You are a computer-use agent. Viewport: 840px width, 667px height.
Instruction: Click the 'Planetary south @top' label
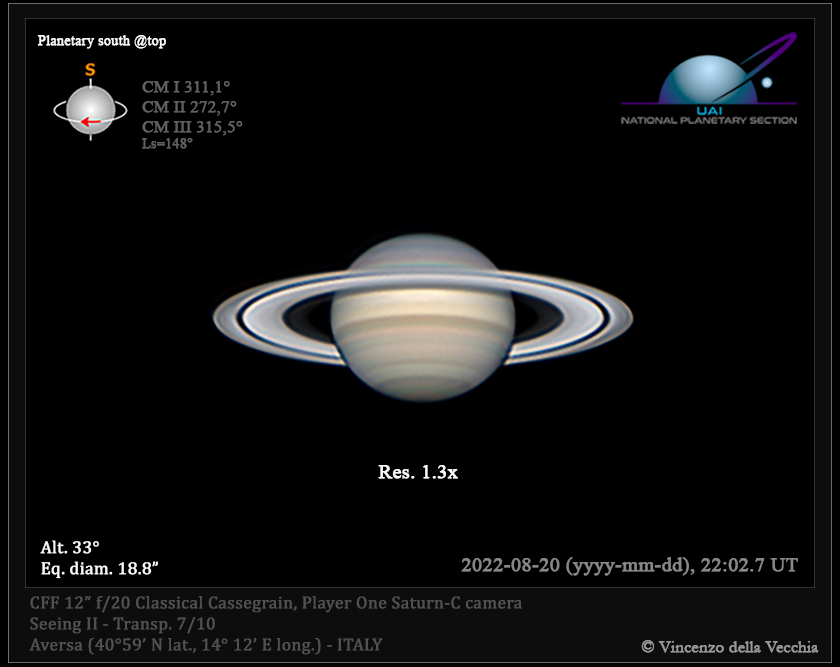tap(102, 41)
